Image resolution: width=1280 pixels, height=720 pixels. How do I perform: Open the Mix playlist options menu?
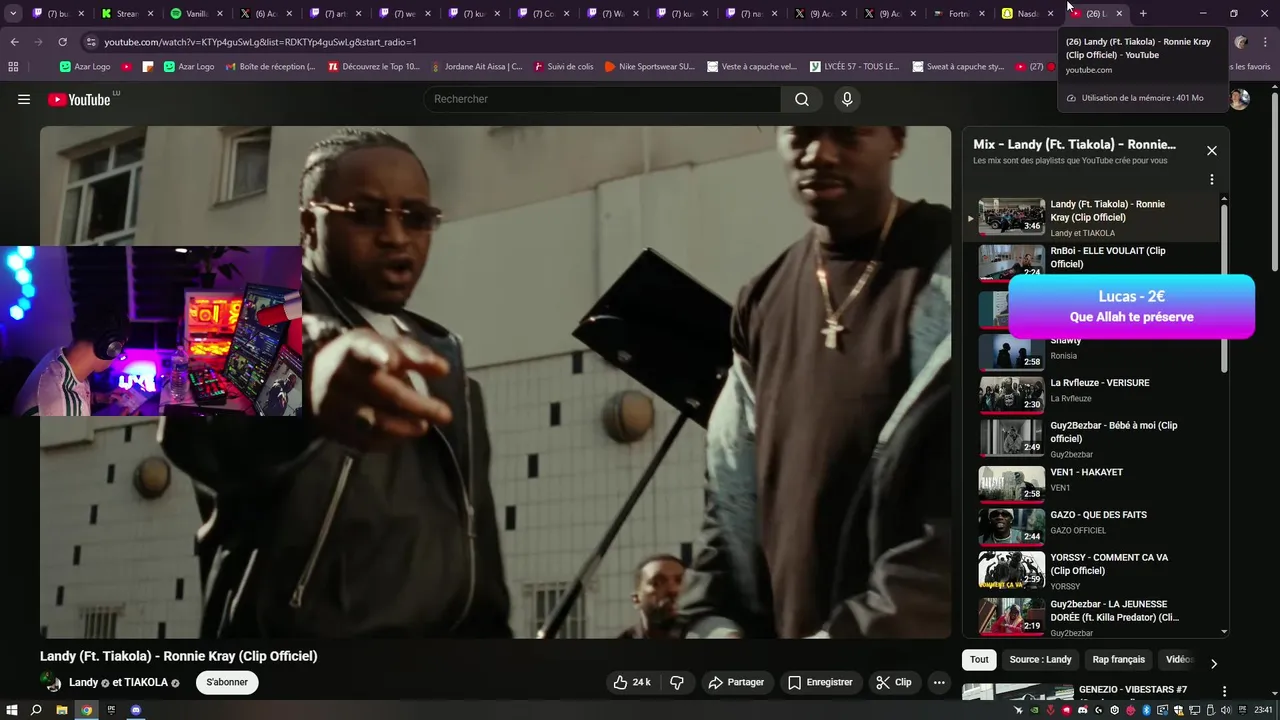click(1212, 180)
